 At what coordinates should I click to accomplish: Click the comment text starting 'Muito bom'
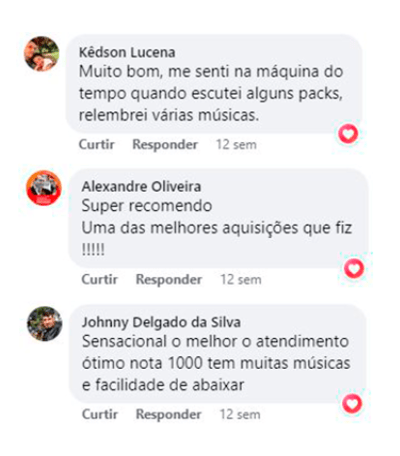click(211, 94)
